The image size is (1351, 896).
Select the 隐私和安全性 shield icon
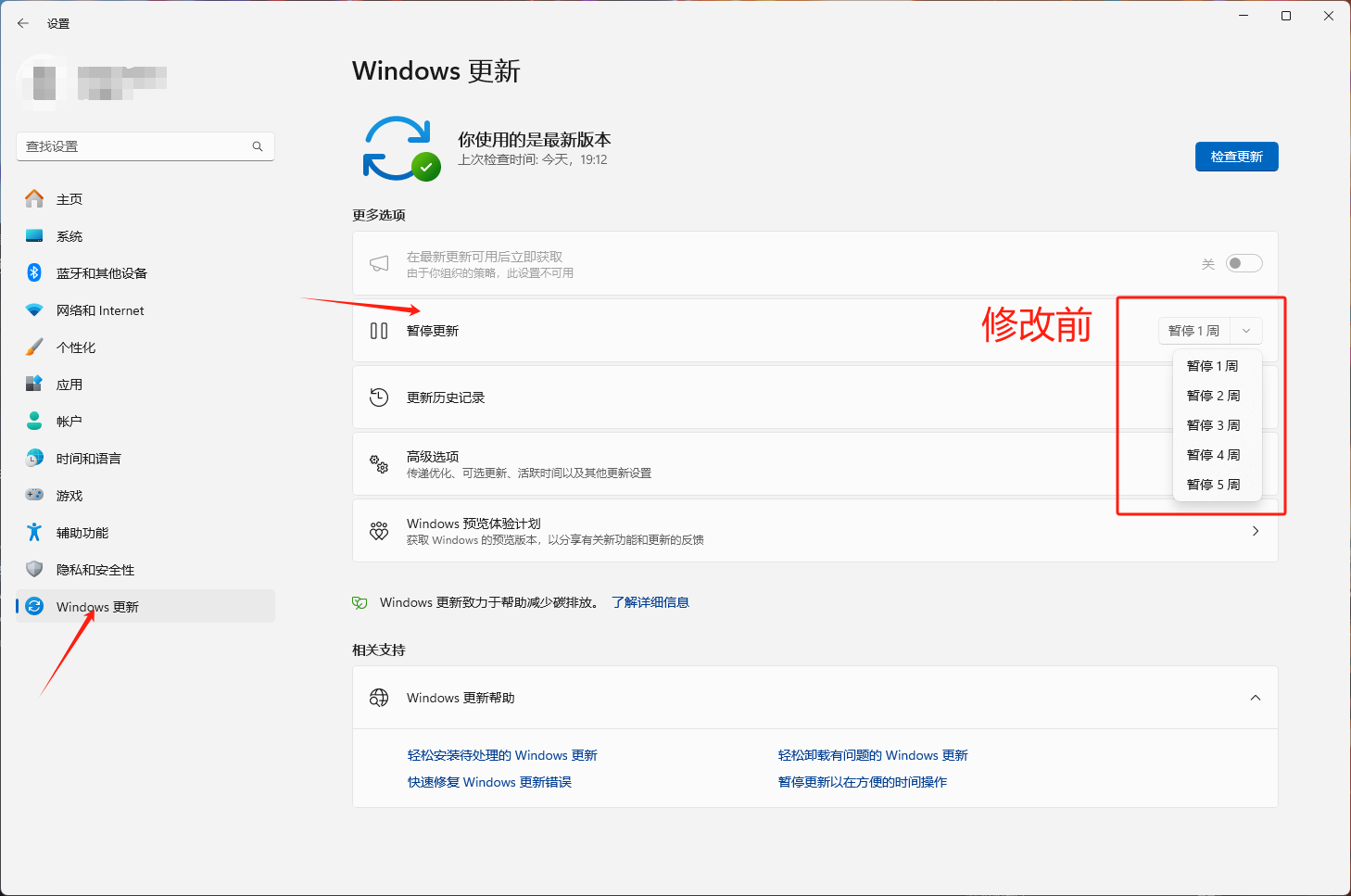34,569
